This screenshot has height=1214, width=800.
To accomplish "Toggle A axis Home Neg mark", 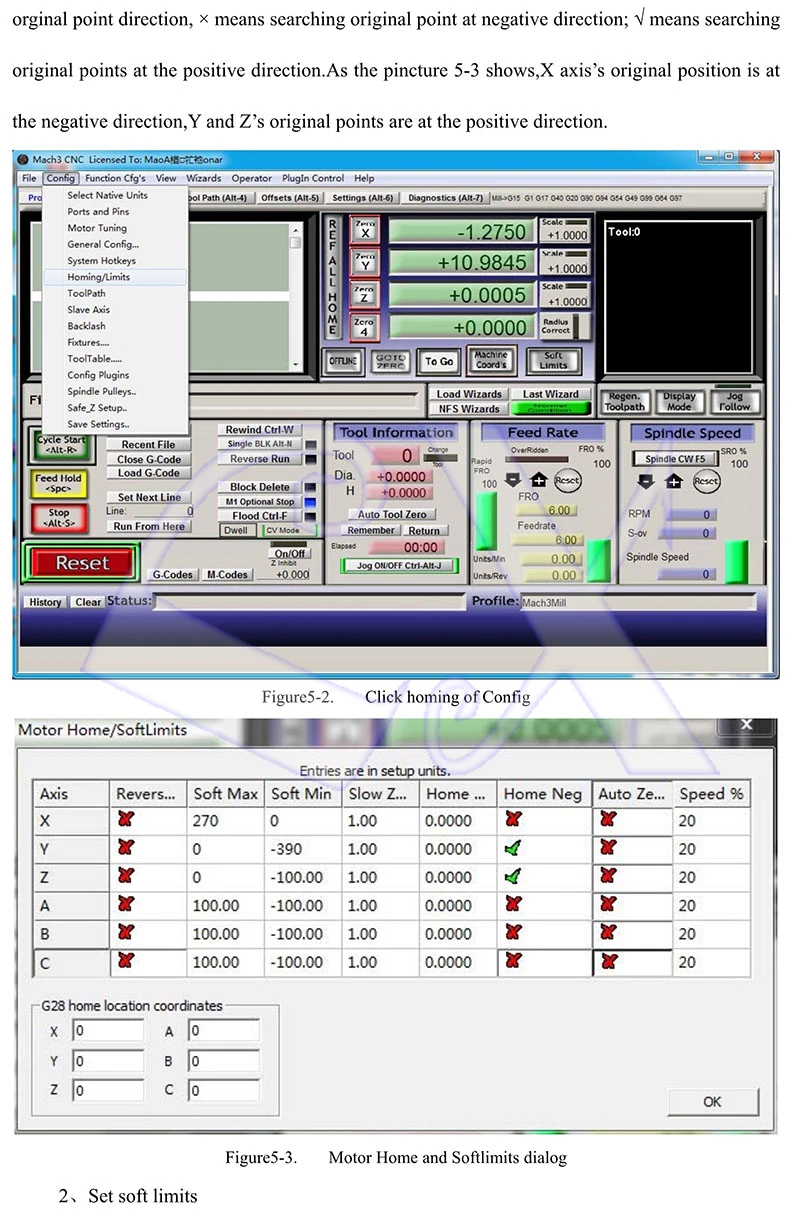I will tap(513, 905).
